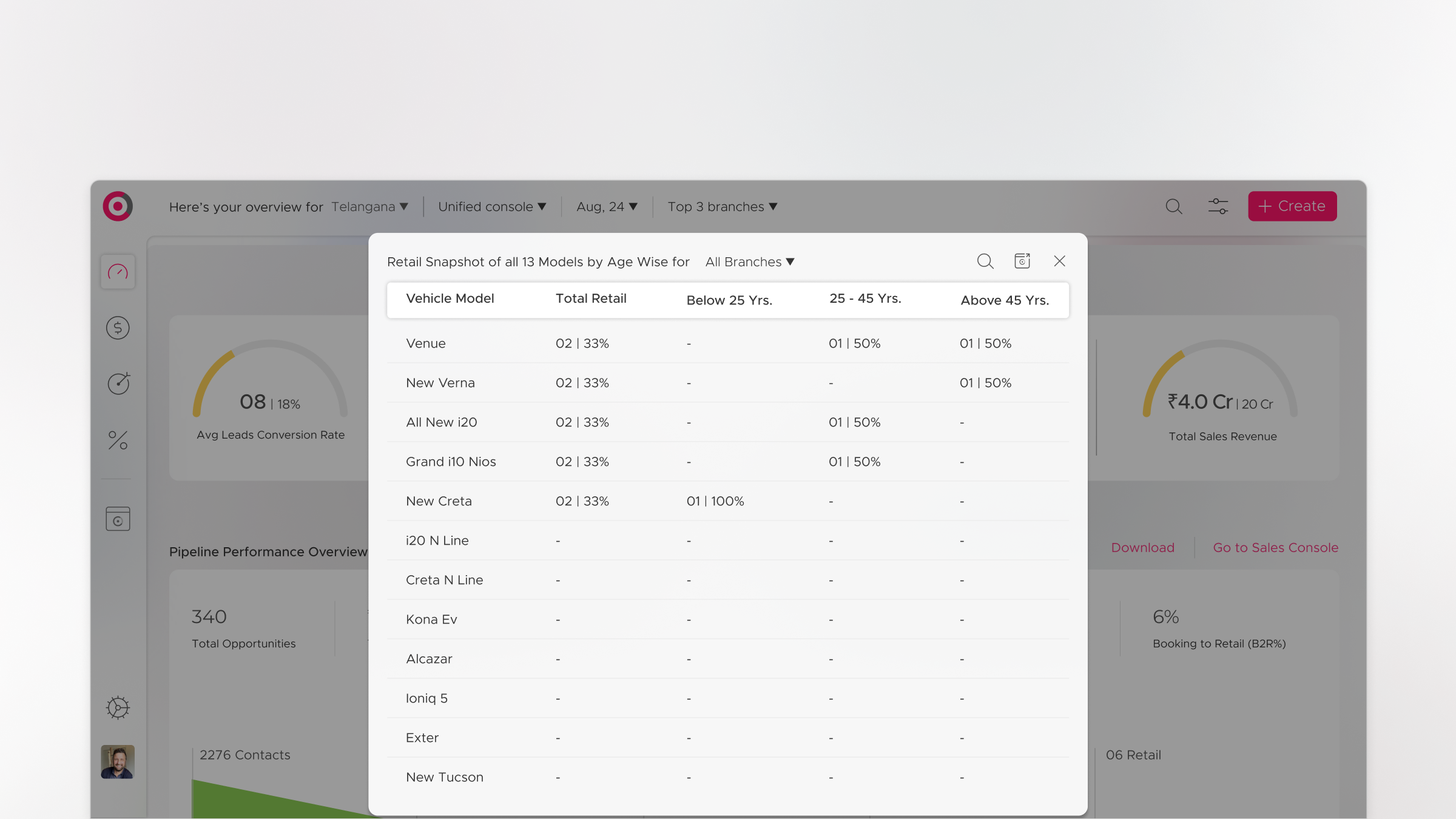Select the New Verna row name

440,383
